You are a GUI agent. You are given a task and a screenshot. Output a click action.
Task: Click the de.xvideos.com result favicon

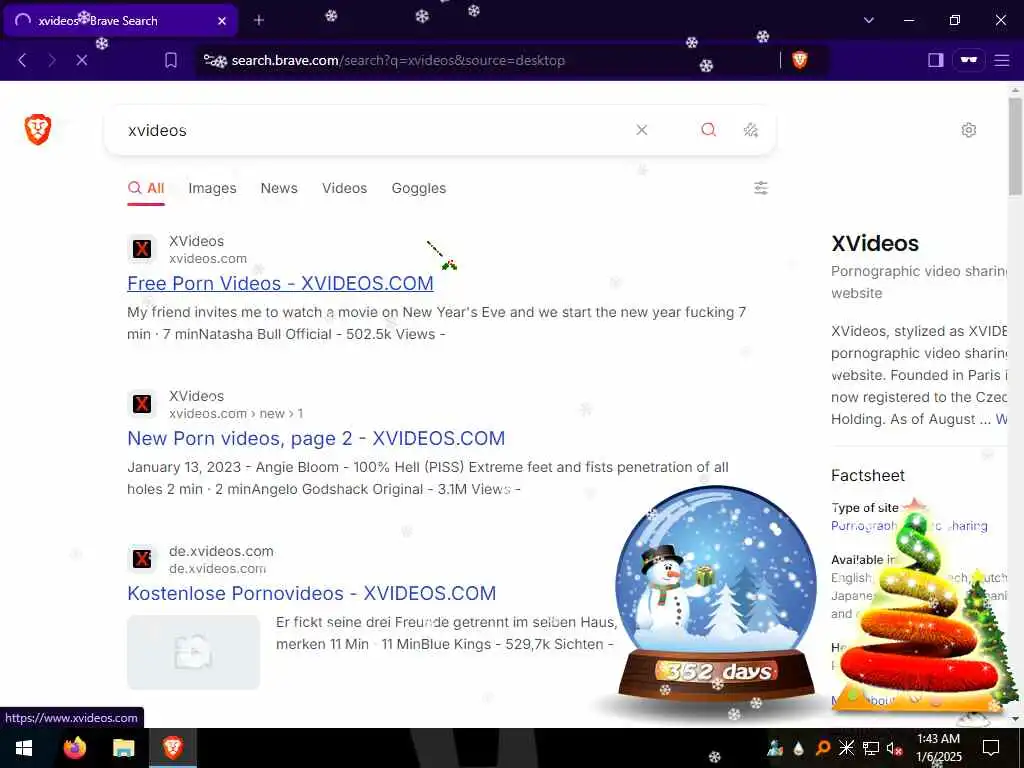point(142,559)
